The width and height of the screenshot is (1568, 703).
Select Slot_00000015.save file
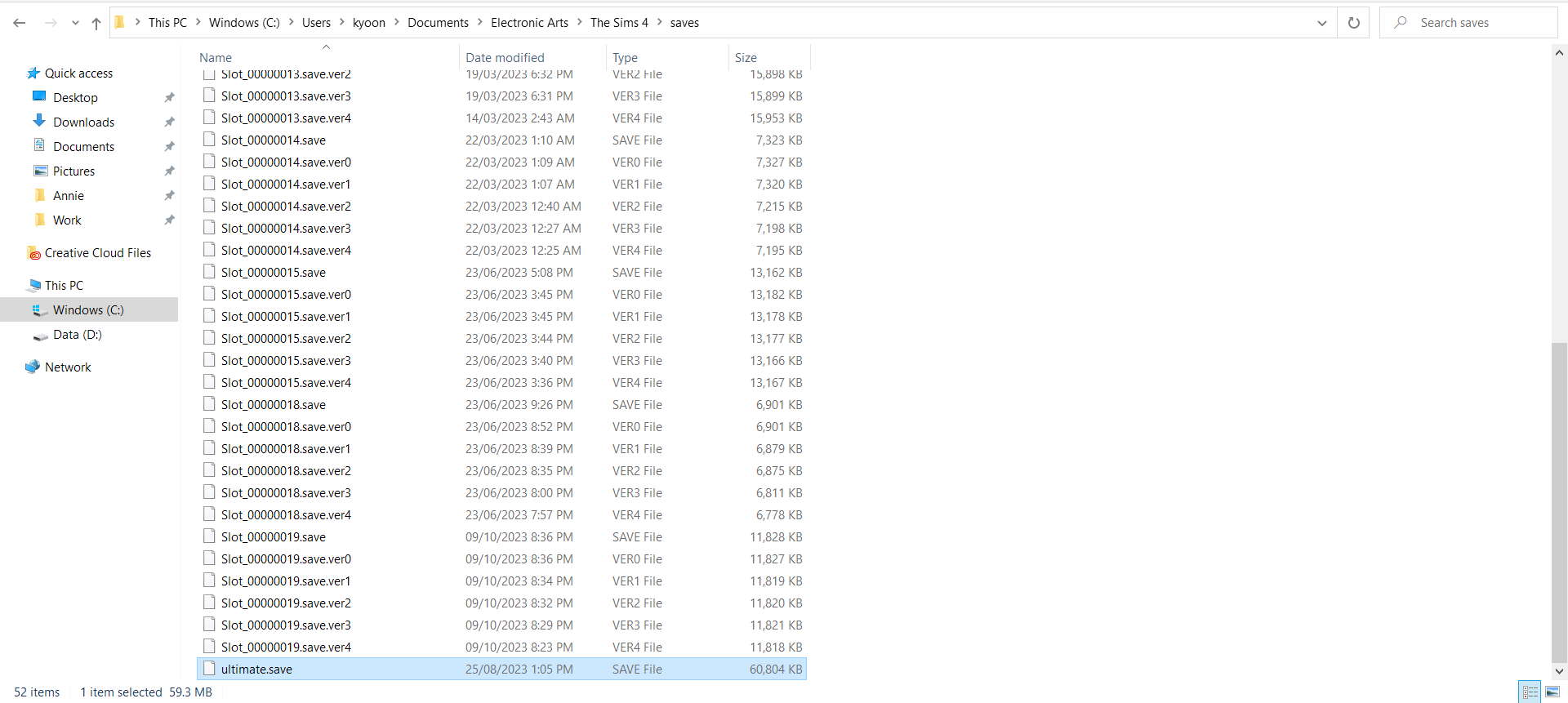273,273
